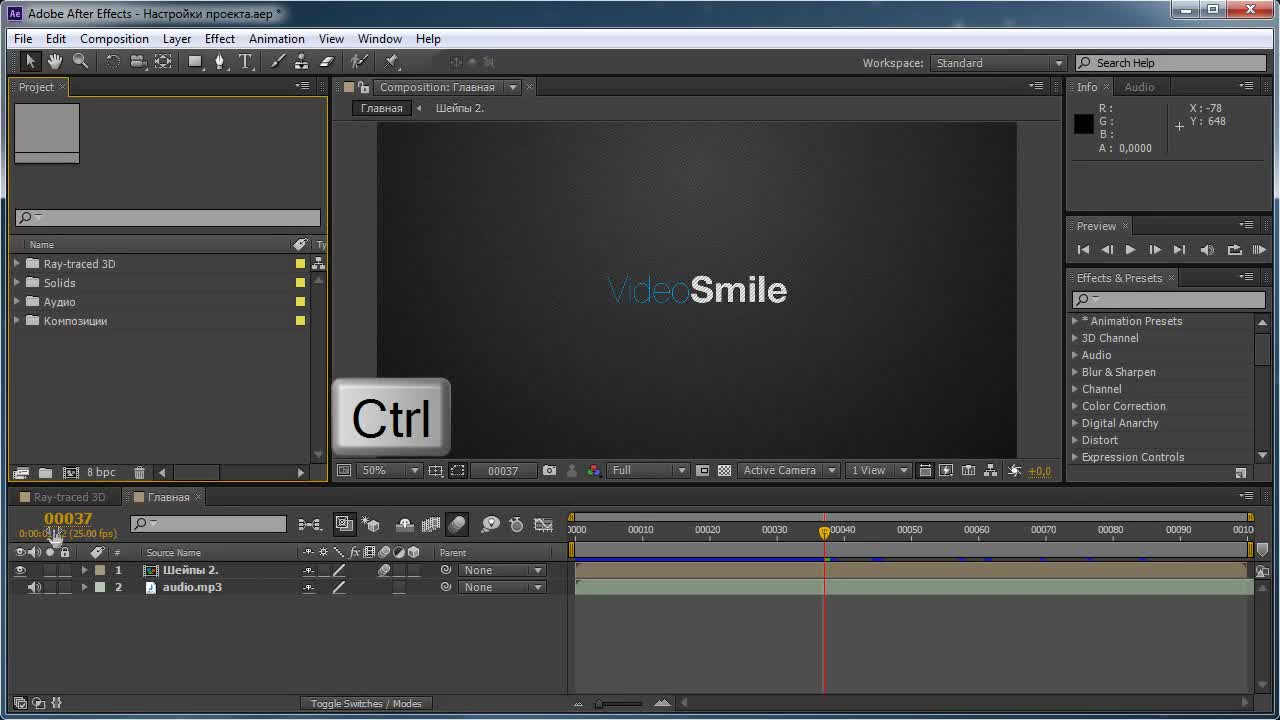Twirl open audio.mp3 layer properties
The height and width of the screenshot is (720, 1280).
pos(84,587)
